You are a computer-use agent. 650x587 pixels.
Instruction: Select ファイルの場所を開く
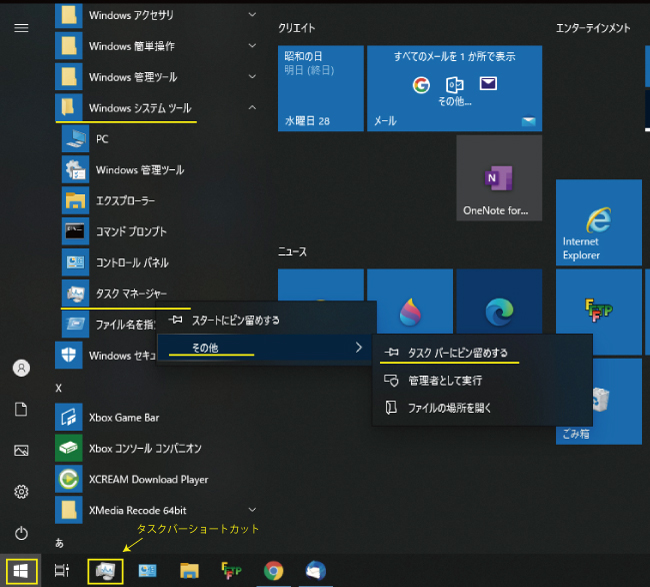point(482,408)
